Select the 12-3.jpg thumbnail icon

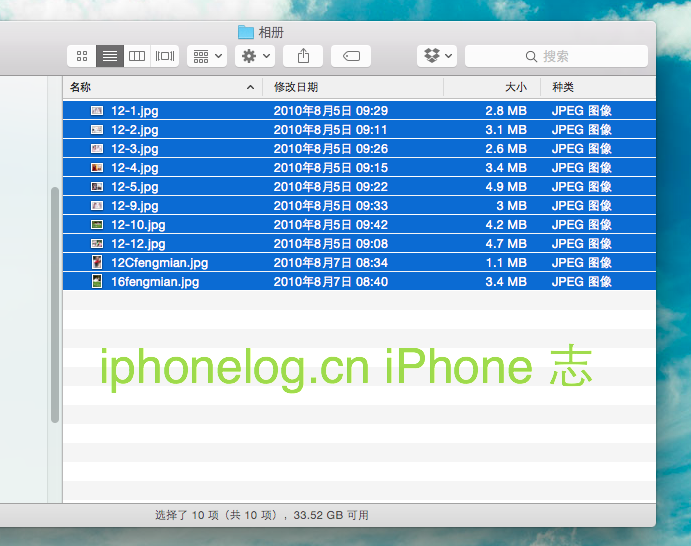97,149
